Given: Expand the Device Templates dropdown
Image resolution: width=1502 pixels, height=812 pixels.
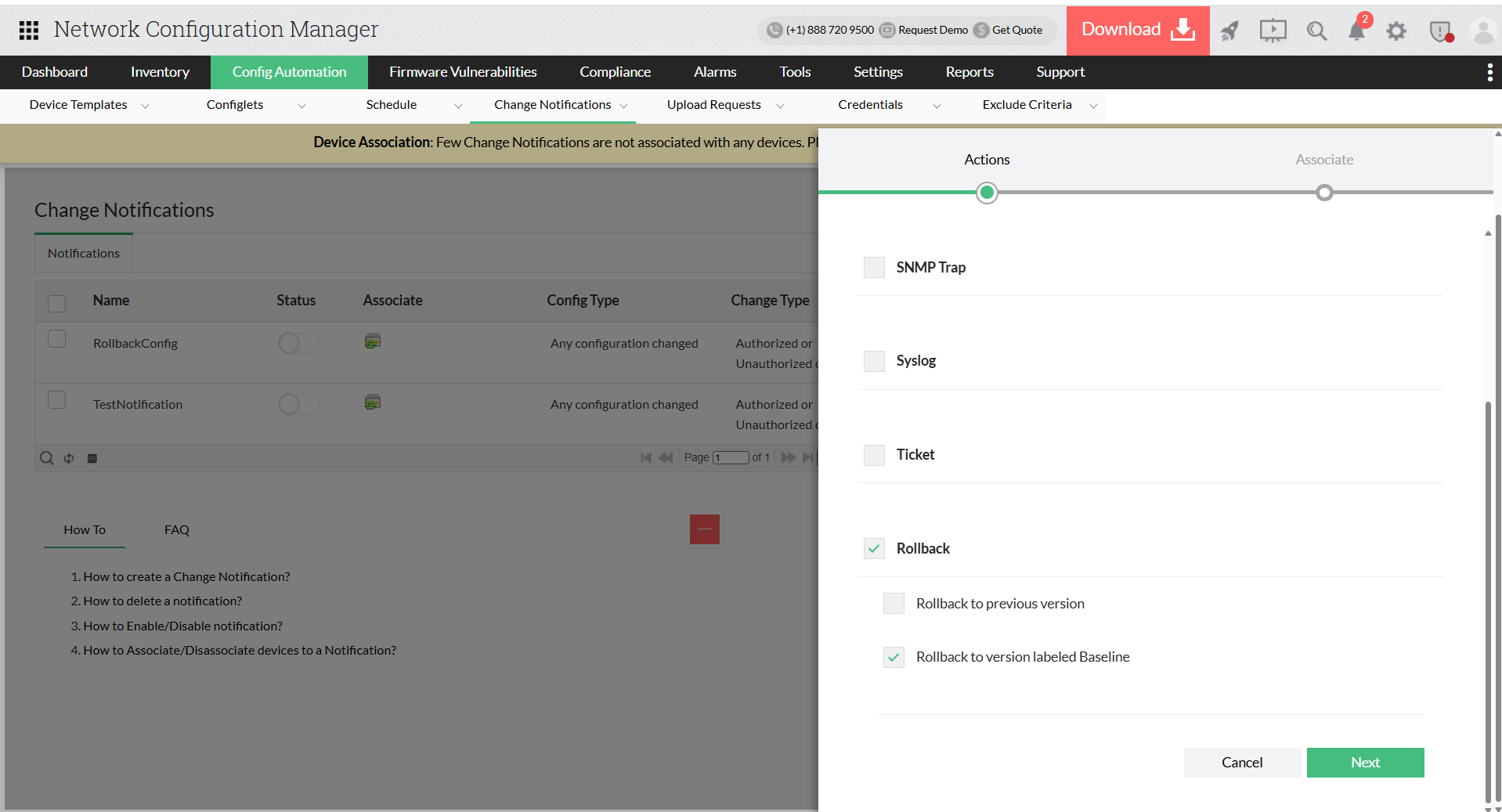Looking at the screenshot, I should point(145,105).
